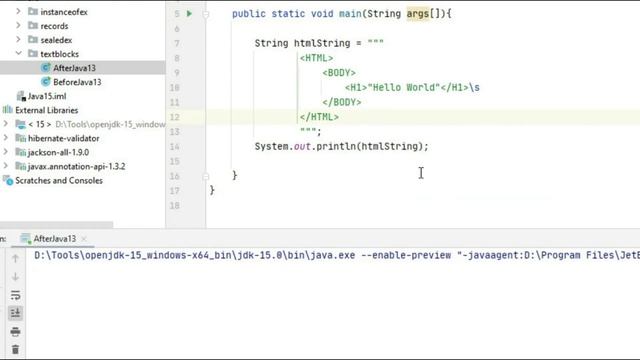This screenshot has height=360, width=640.
Task: Click the instanceofex folder icon
Action: click(x=33, y=11)
